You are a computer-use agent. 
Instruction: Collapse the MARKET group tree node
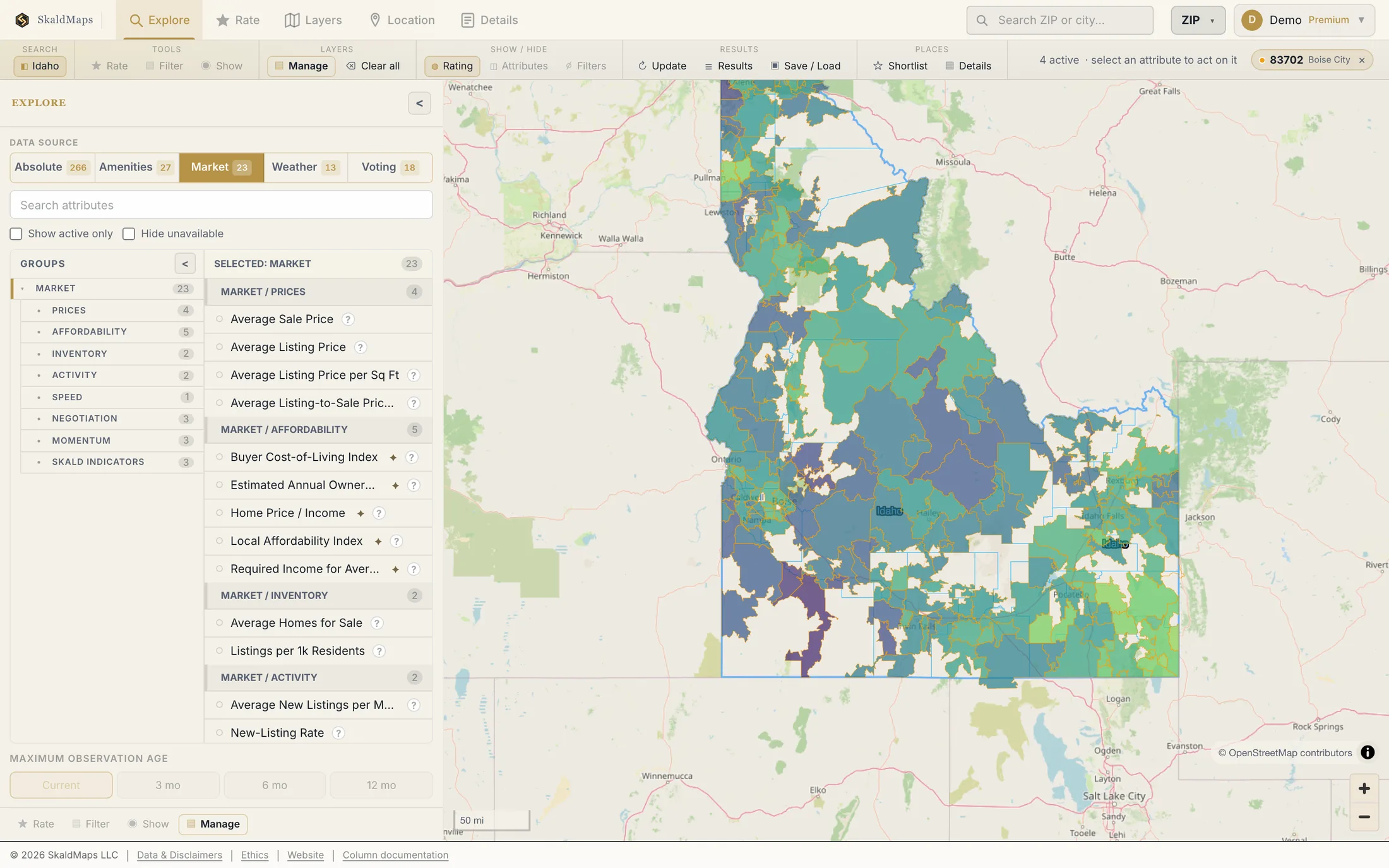(x=23, y=288)
